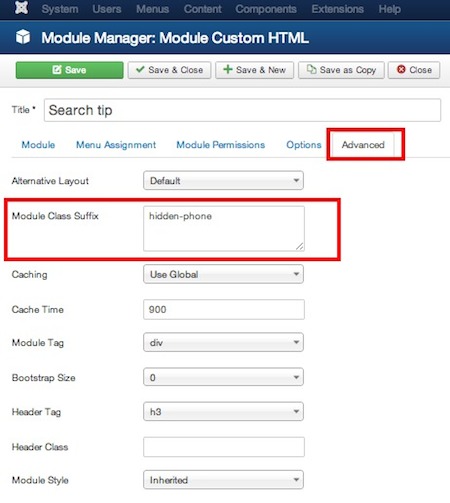This screenshot has width=450, height=503.
Task: Click the Joomla logo icon
Action: point(22,8)
